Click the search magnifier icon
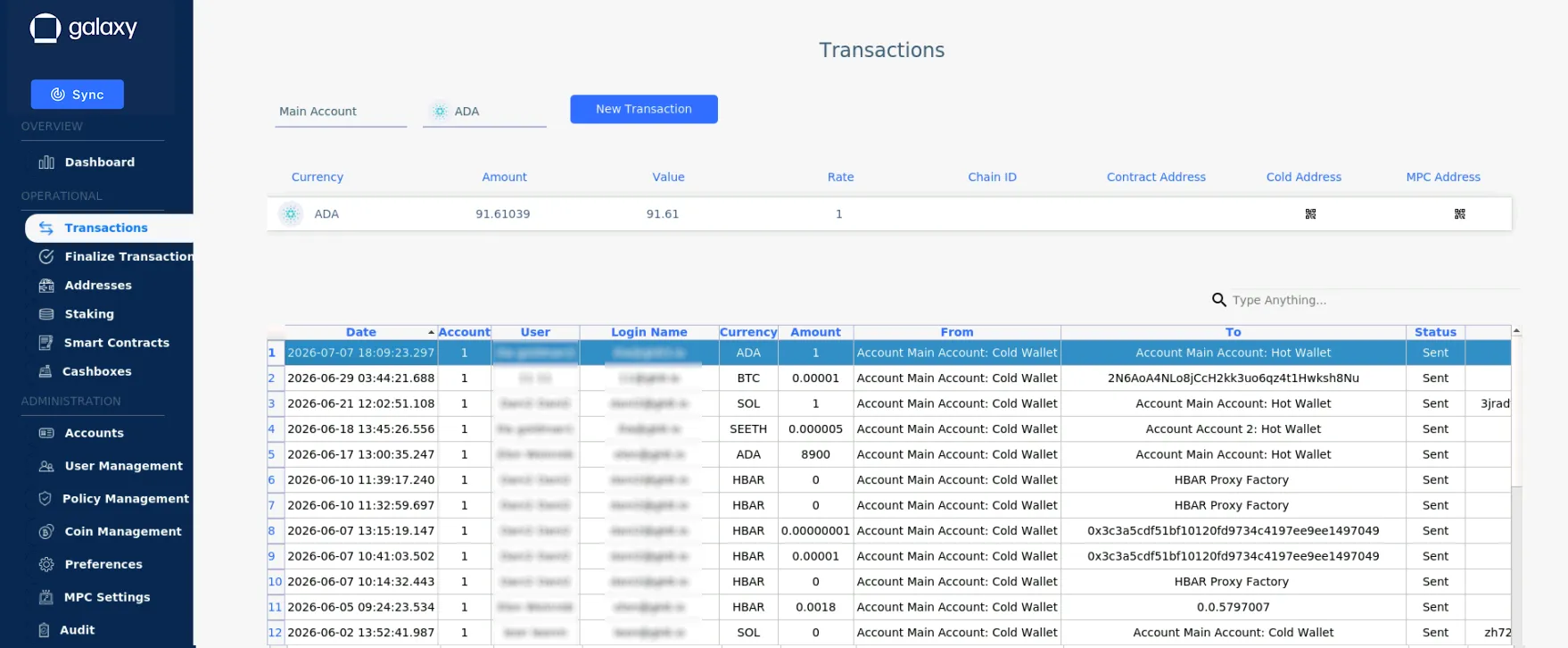The height and width of the screenshot is (648, 1568). 1219,300
